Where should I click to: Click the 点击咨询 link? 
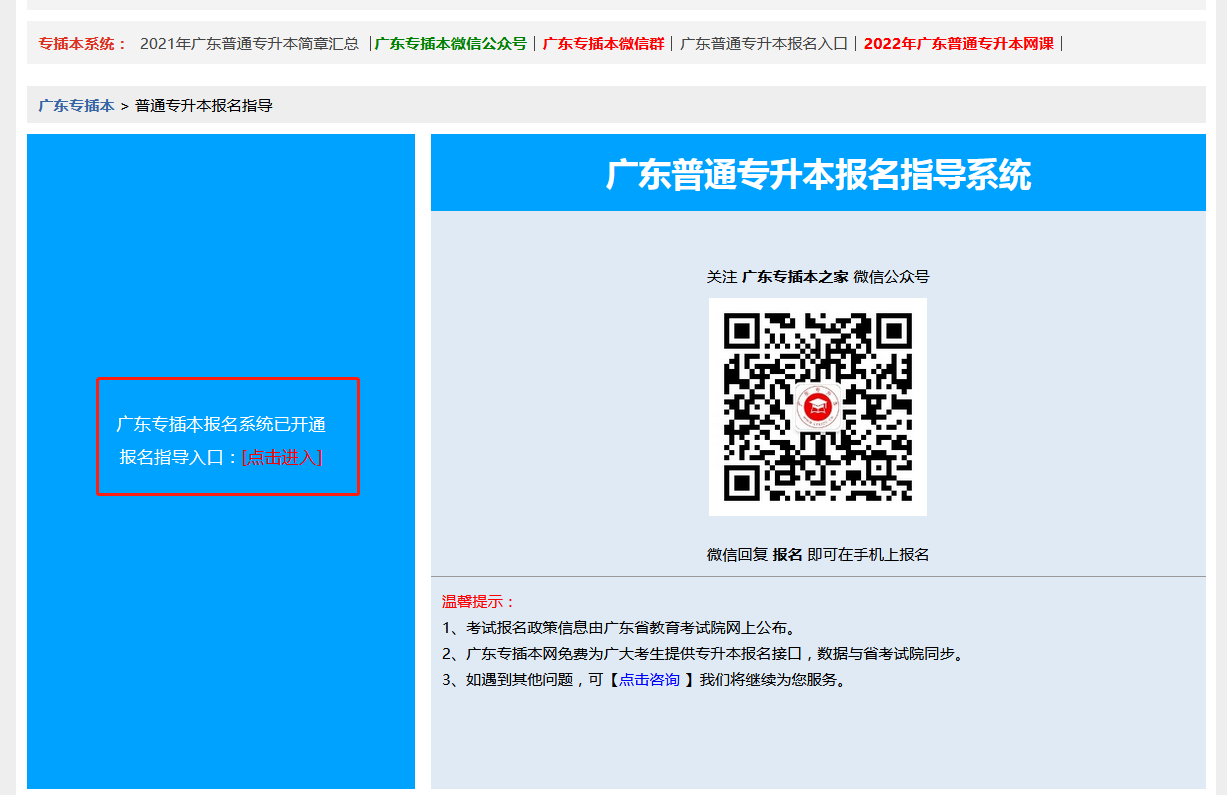pos(649,680)
